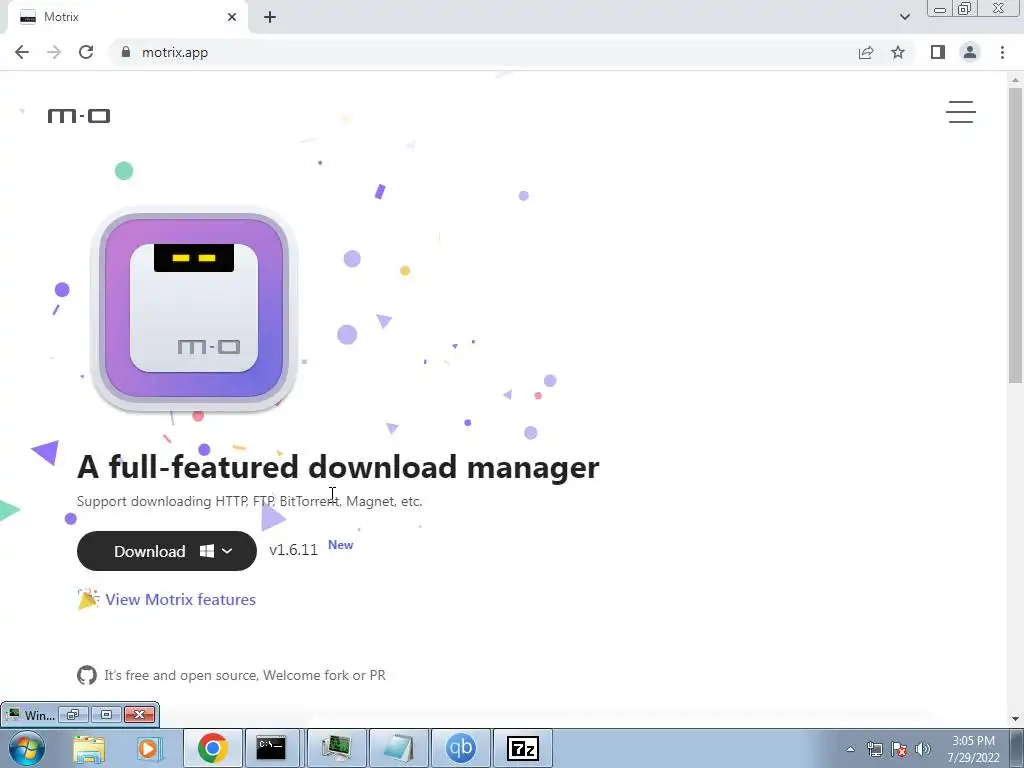Toggle the Chrome side panel icon
This screenshot has width=1024, height=768.
[938, 52]
